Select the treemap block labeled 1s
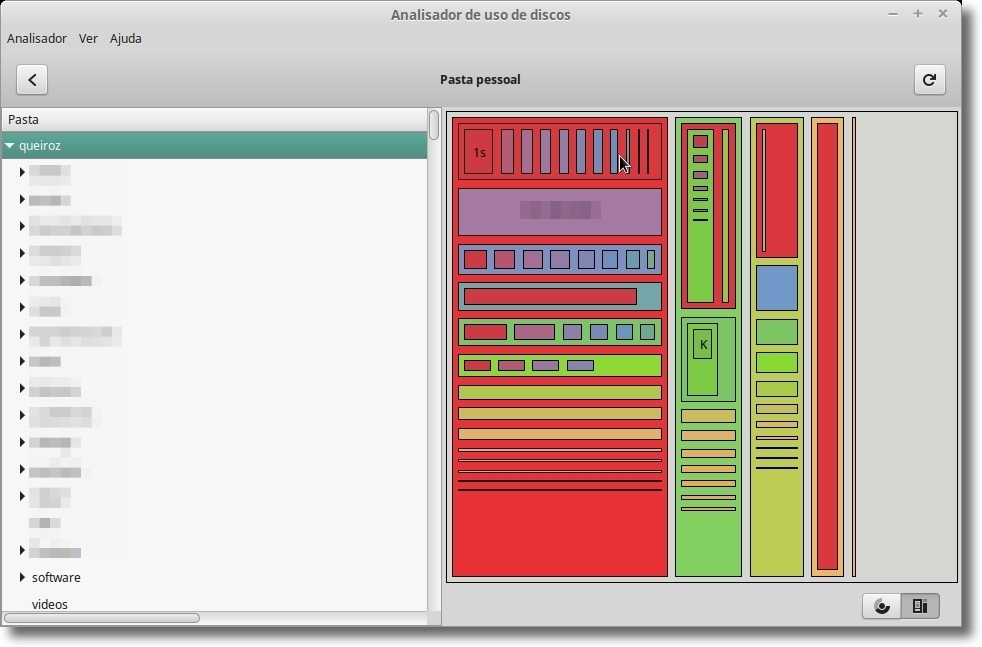The width and height of the screenshot is (982, 647). tap(479, 152)
